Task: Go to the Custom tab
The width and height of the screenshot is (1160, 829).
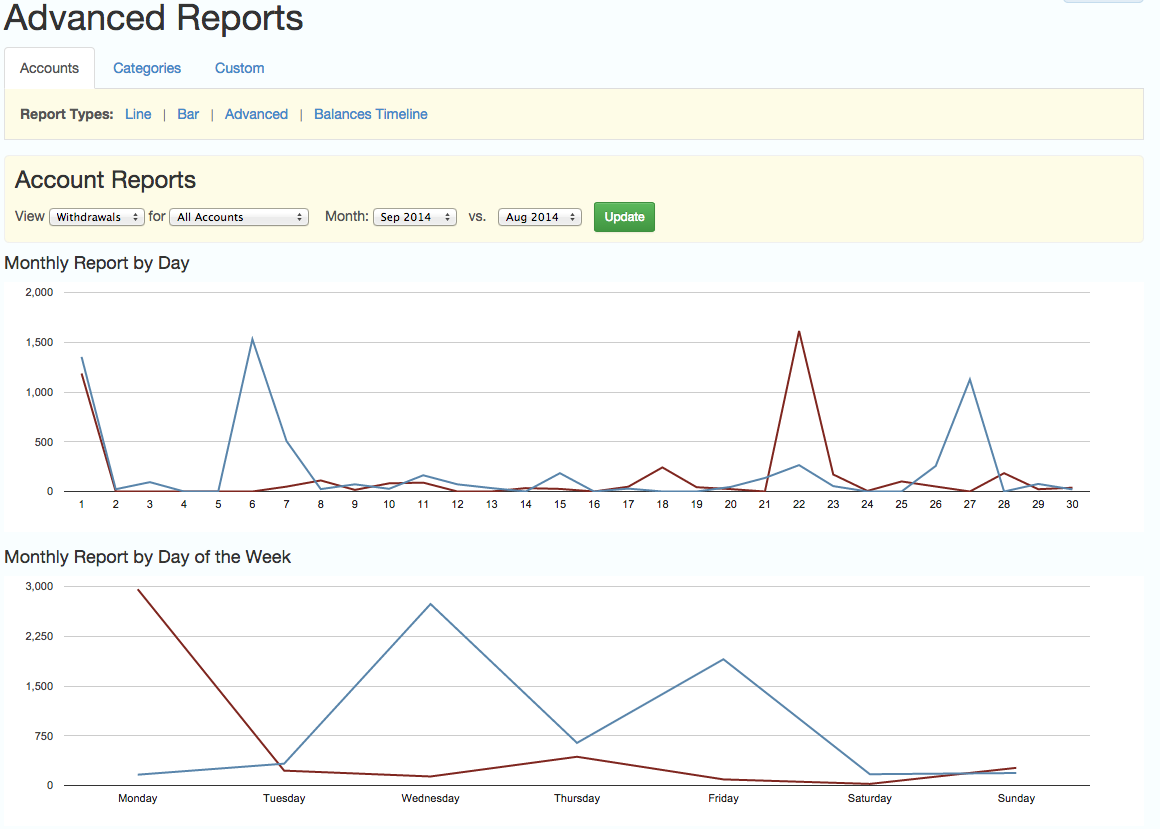Action: pyautogui.click(x=239, y=68)
